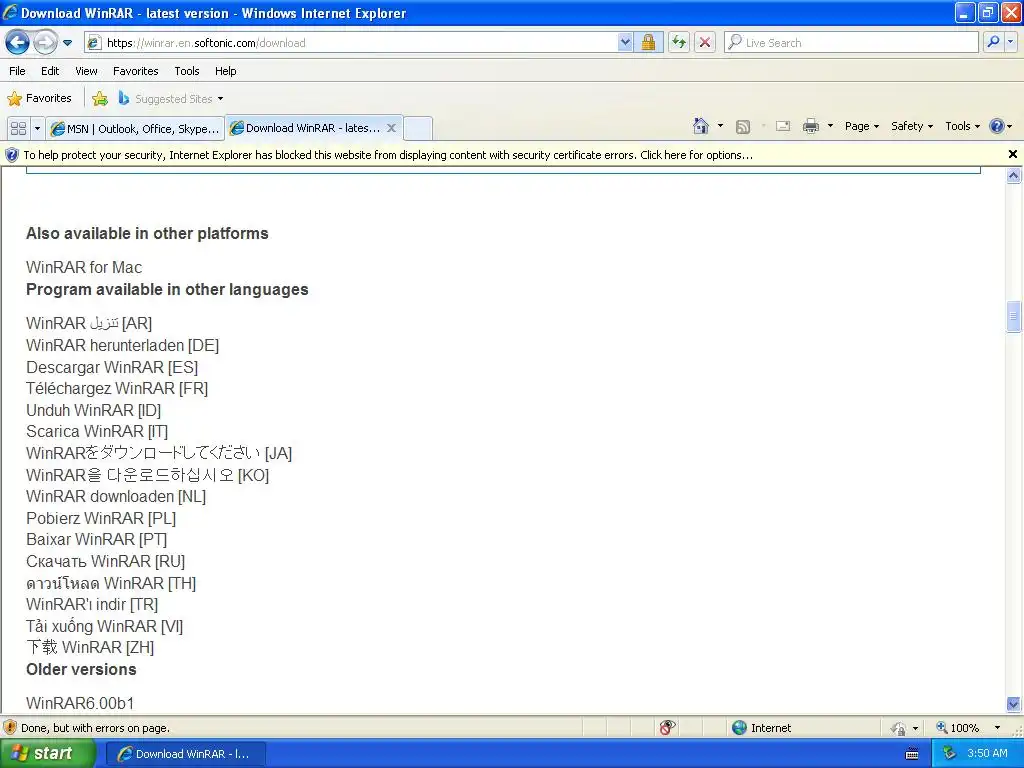Click the address bar URL field
The width and height of the screenshot is (1024, 768).
pyautogui.click(x=351, y=43)
